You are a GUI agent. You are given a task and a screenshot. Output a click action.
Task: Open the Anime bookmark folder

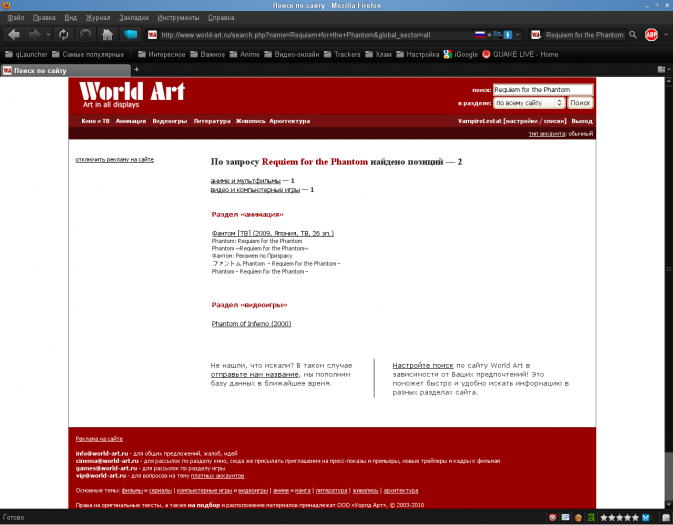pos(244,55)
